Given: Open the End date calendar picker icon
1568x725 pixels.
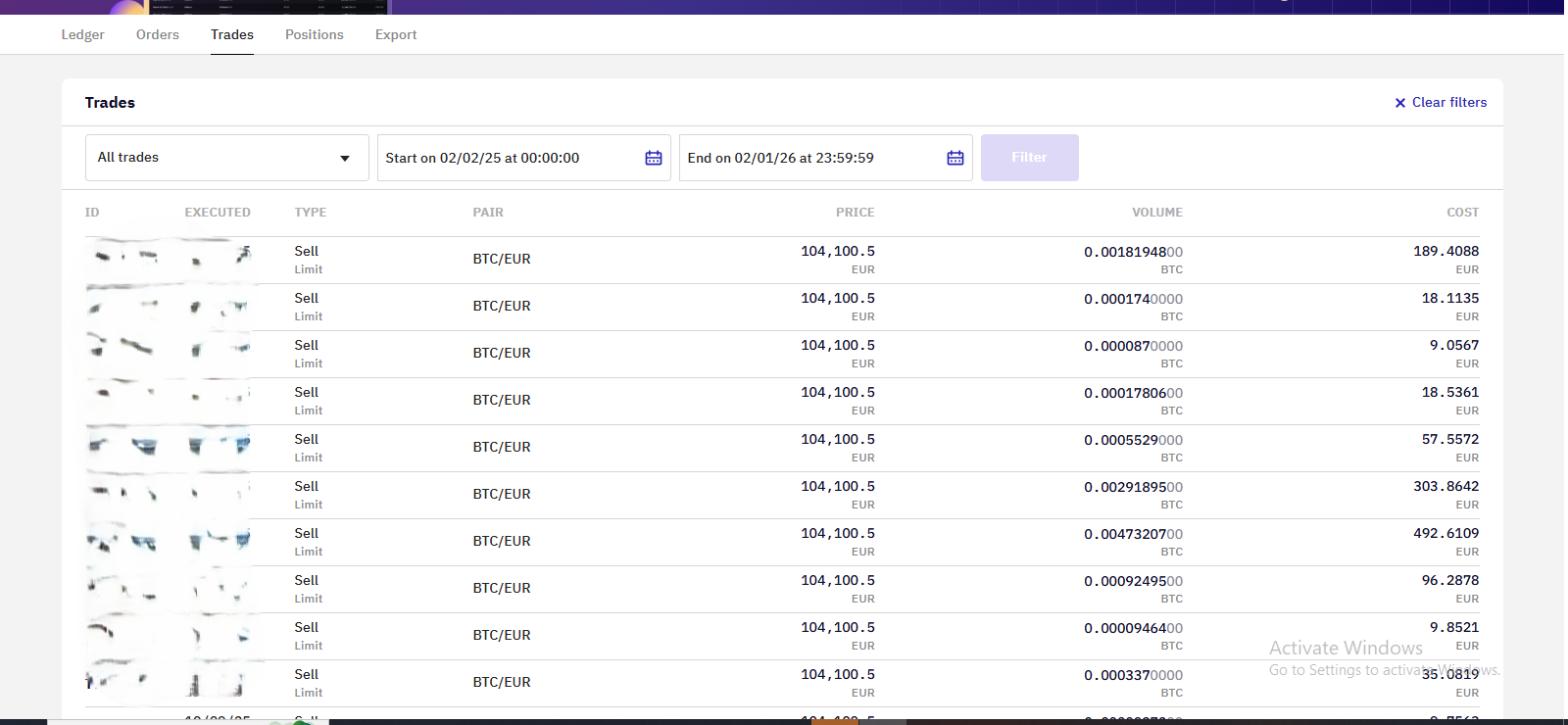Looking at the screenshot, I should (955, 158).
